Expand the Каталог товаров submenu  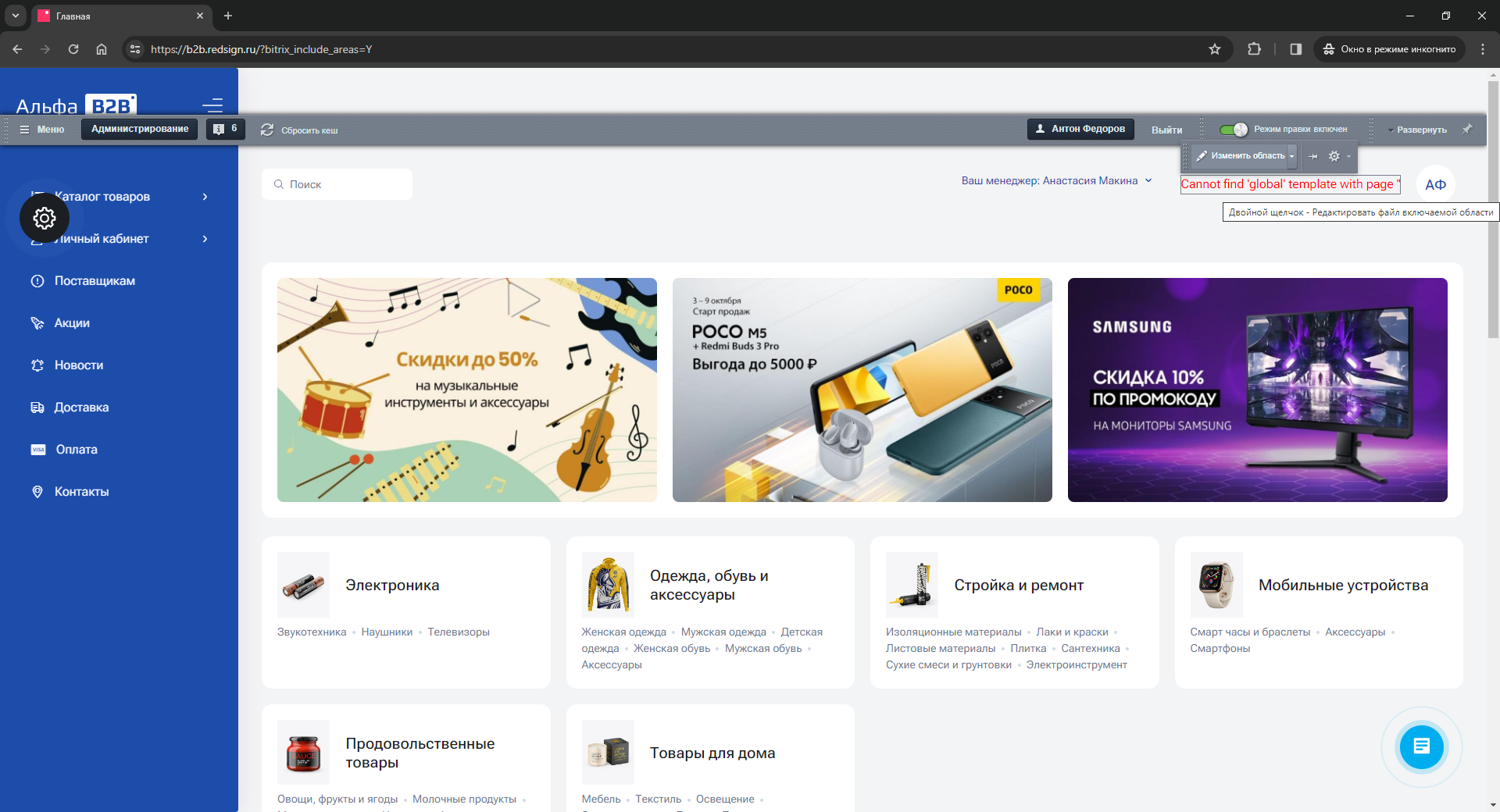click(x=205, y=197)
